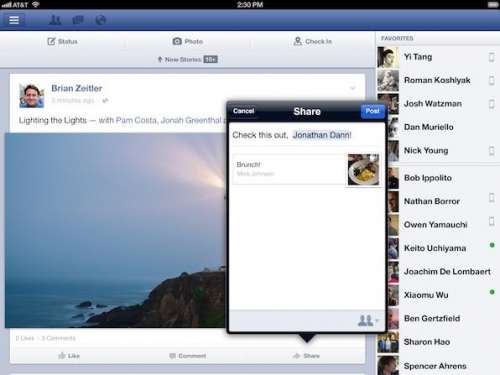Open chat with Keito Uchiyama
The image size is (500, 375).
coord(443,248)
